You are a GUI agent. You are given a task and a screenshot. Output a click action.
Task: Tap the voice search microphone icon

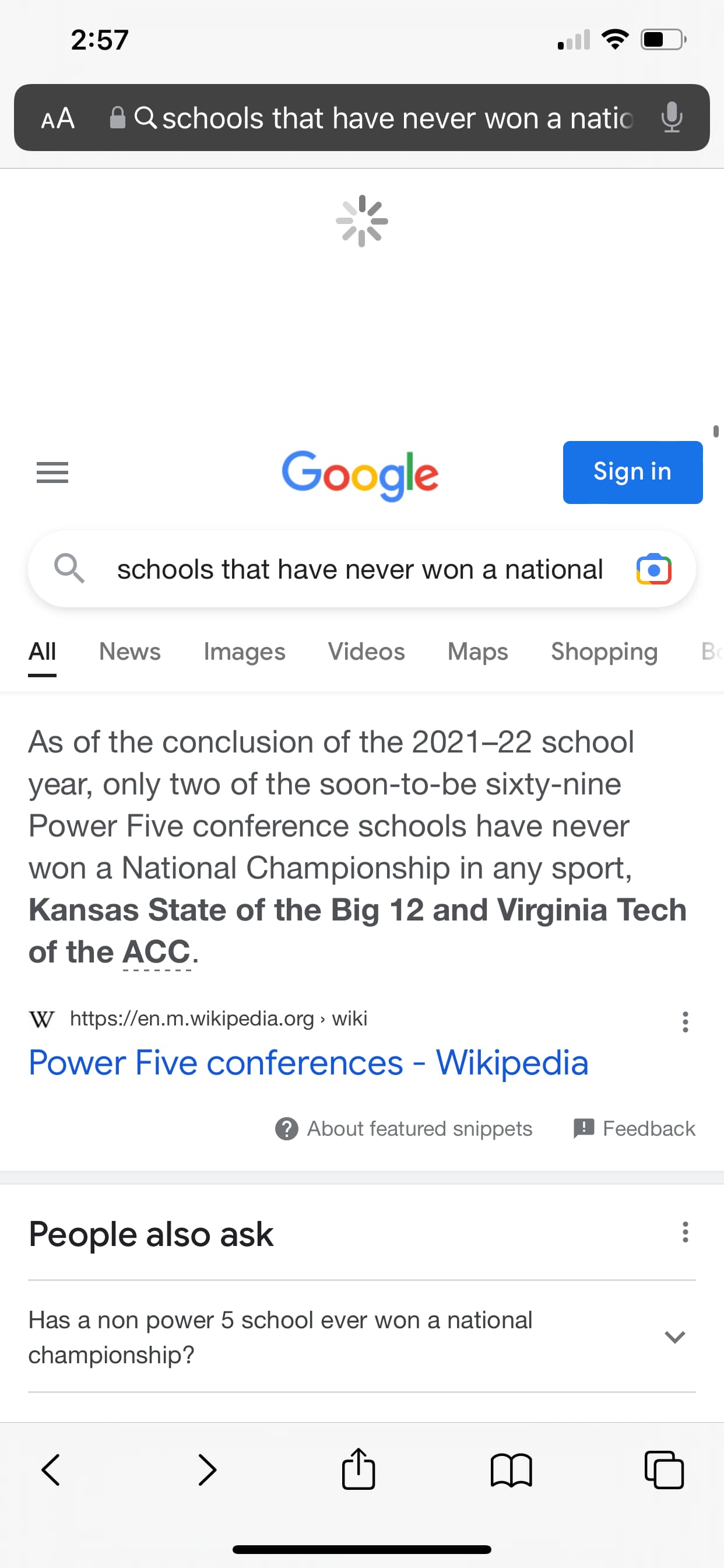(x=671, y=117)
